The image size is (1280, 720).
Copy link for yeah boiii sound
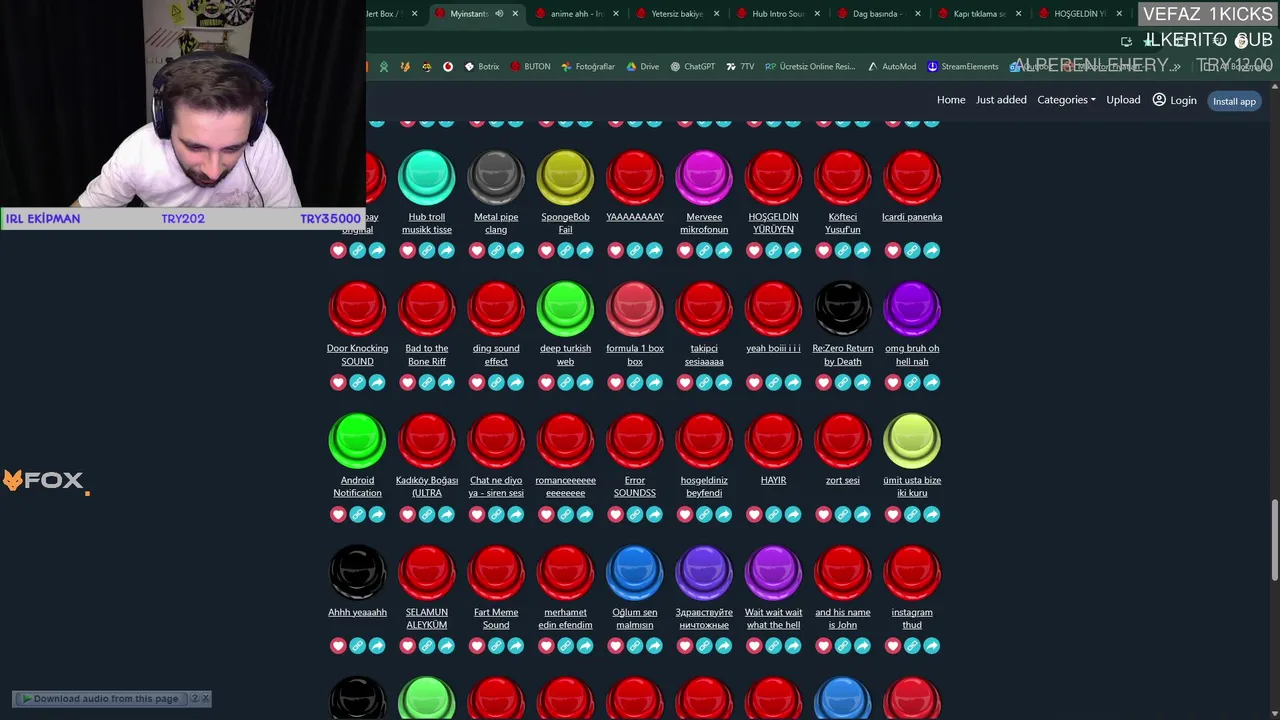(774, 383)
